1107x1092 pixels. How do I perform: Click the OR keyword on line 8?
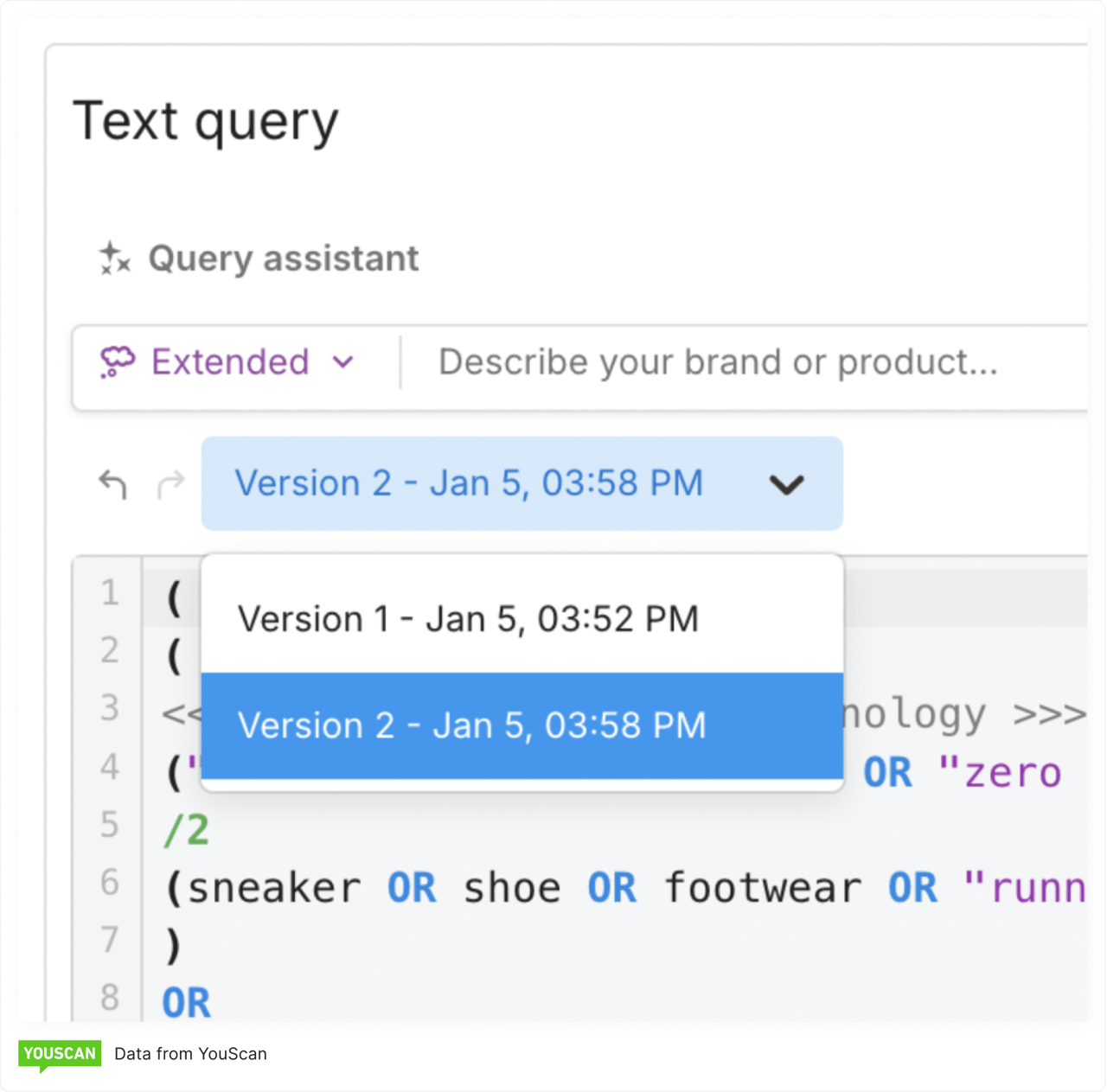pos(185,1000)
